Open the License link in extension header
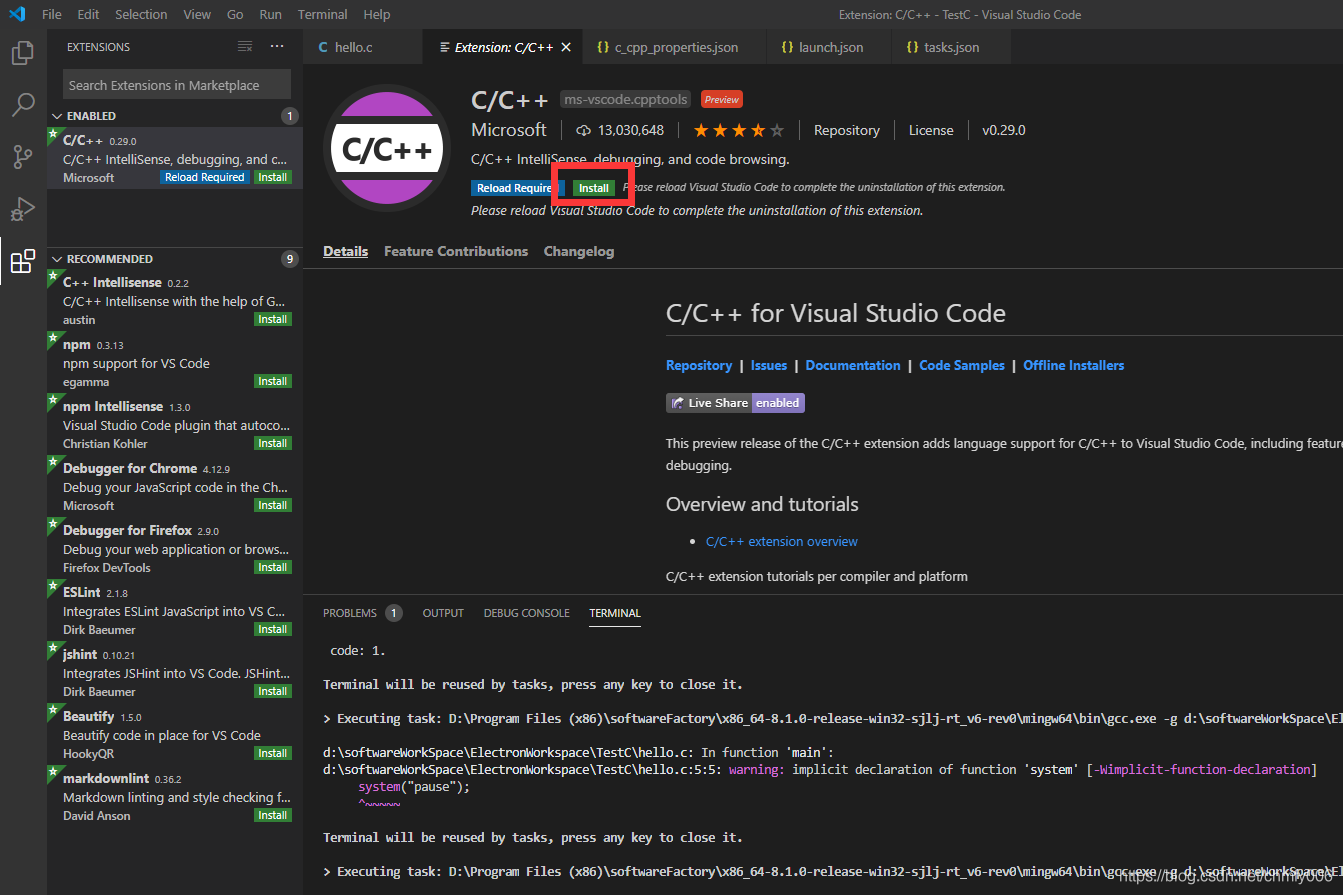The width and height of the screenshot is (1343, 895). [931, 130]
